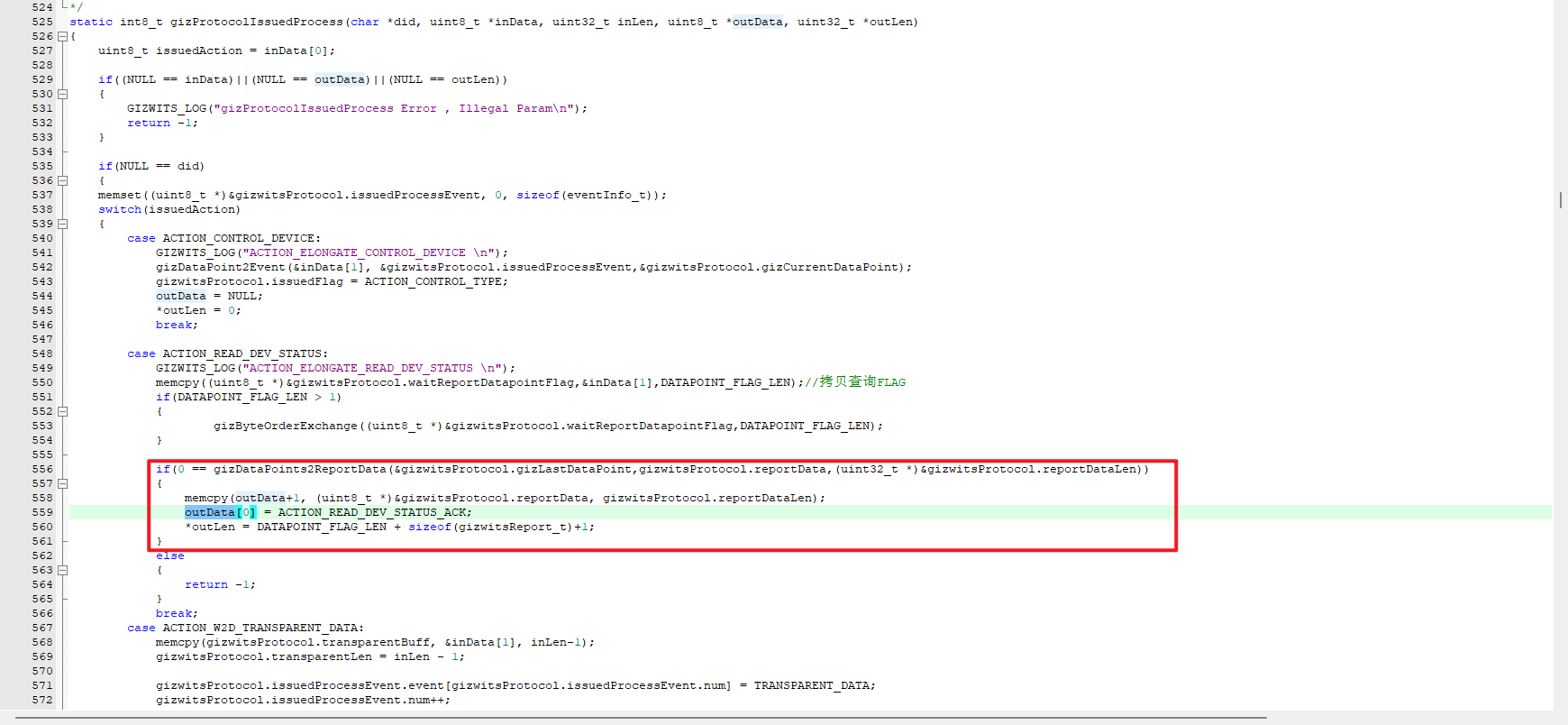Click the green Chinese comment on line 550
This screenshot has width=1568, height=725.
pyautogui.click(x=861, y=382)
